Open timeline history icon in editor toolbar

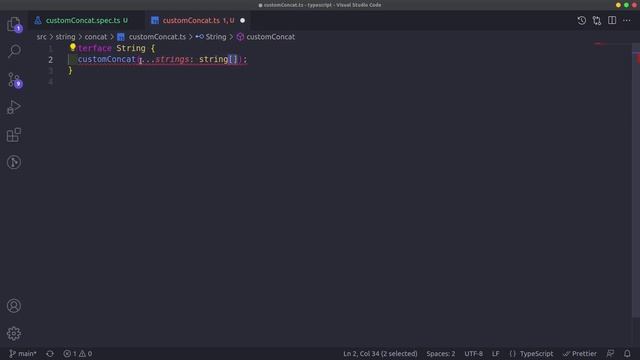click(x=582, y=20)
